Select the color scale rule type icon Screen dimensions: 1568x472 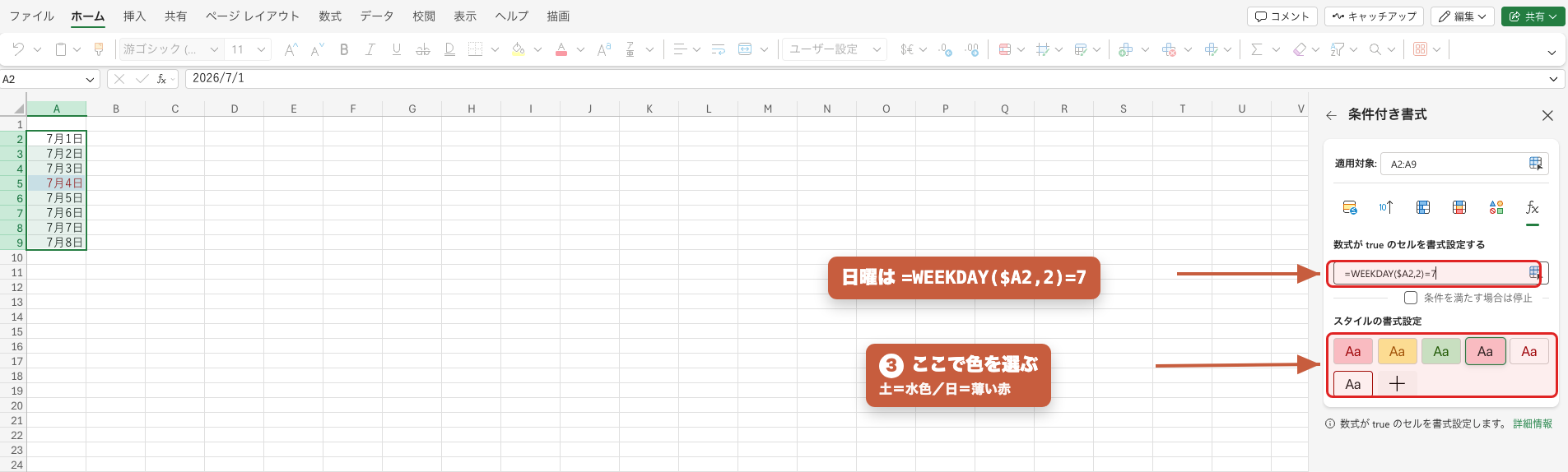pos(1459,207)
